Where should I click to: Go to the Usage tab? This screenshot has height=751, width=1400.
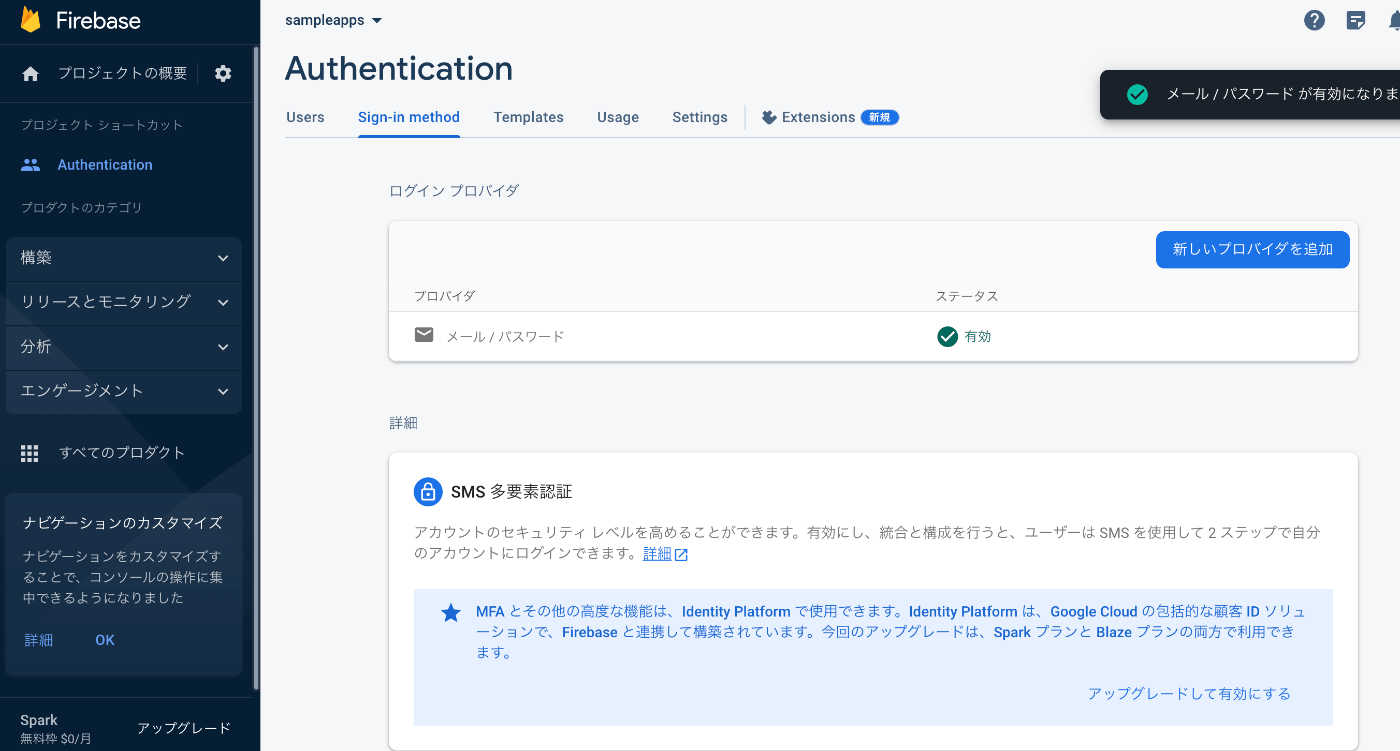pyautogui.click(x=618, y=117)
